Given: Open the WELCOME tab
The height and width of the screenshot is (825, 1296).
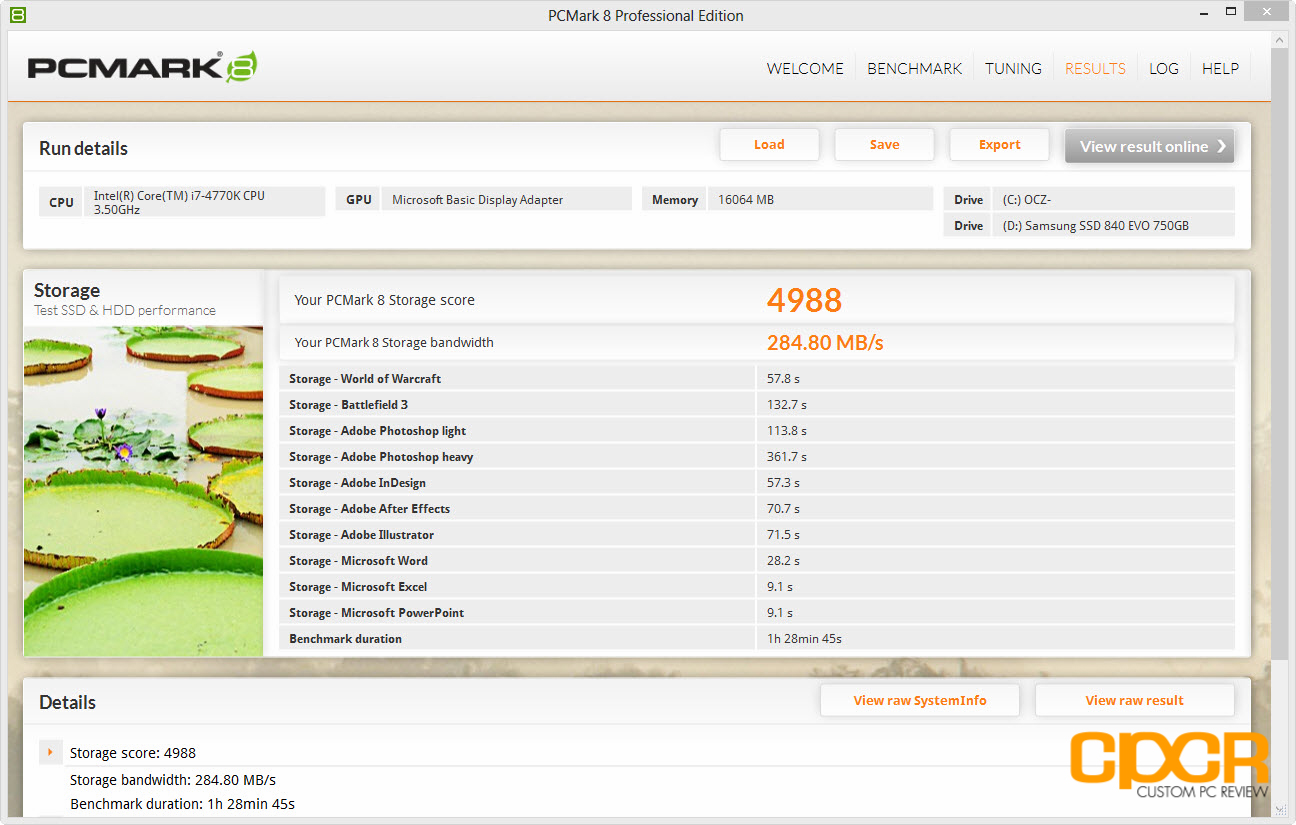Looking at the screenshot, I should point(805,69).
